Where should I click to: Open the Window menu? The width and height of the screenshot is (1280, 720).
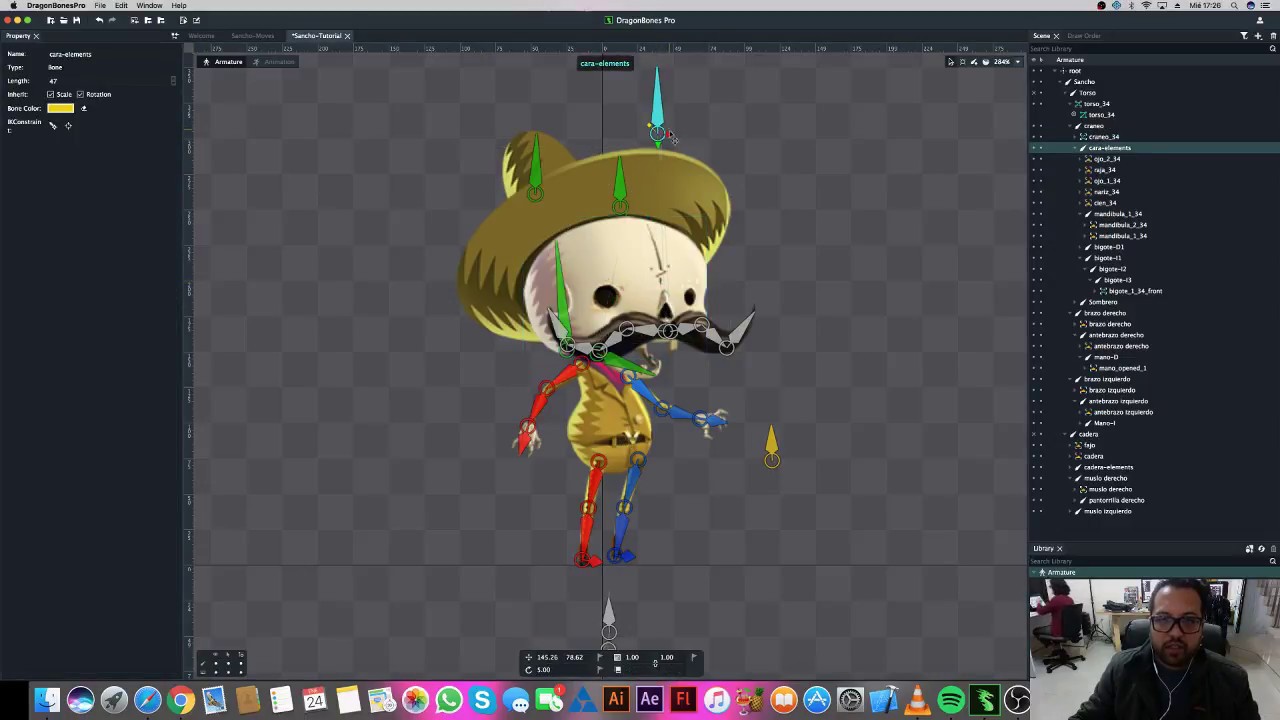coord(150,6)
